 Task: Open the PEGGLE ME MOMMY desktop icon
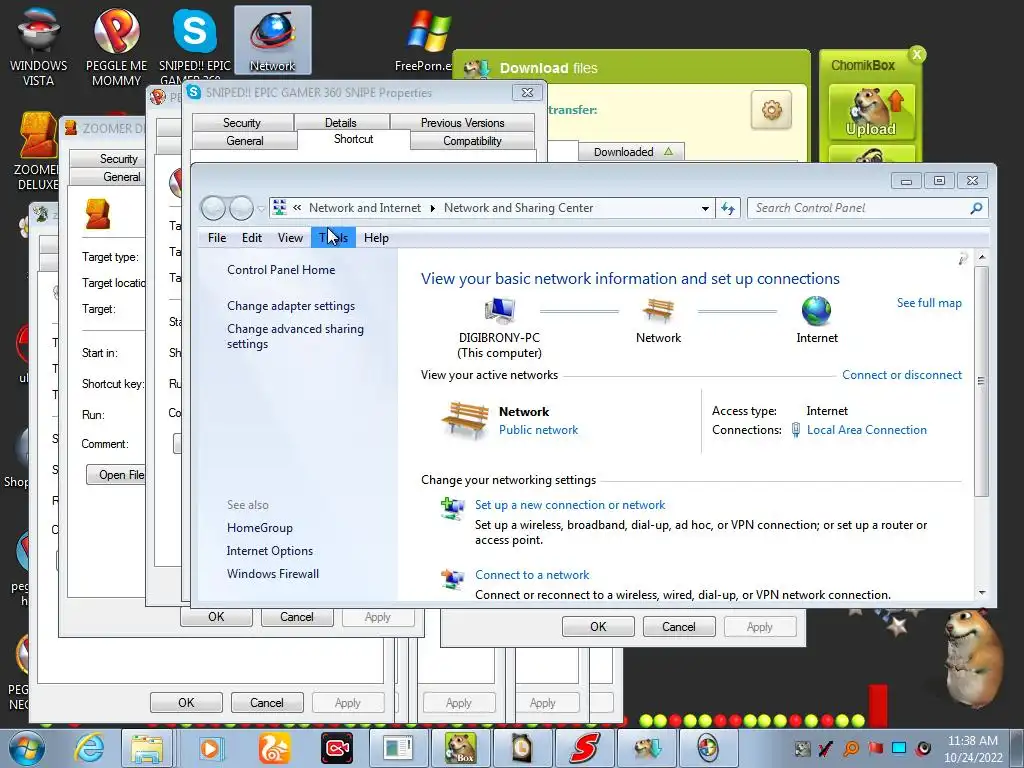[116, 46]
